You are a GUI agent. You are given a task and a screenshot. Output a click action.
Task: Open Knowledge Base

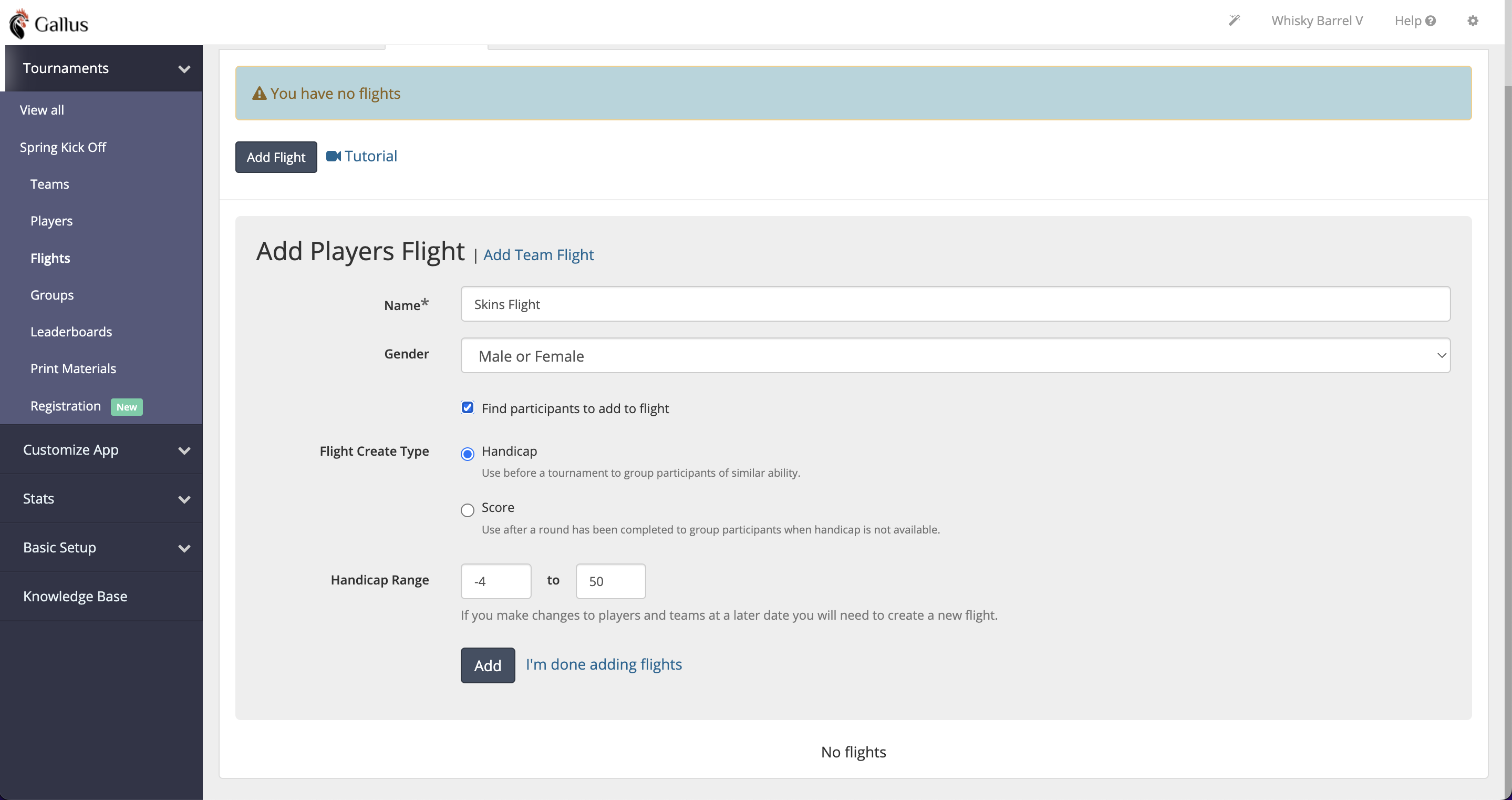(75, 596)
